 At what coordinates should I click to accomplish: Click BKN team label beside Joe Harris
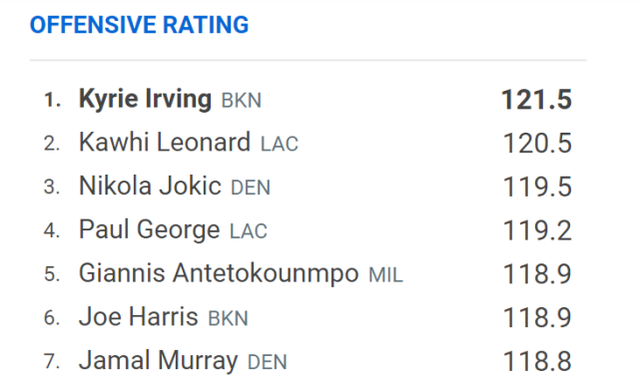pos(228,318)
